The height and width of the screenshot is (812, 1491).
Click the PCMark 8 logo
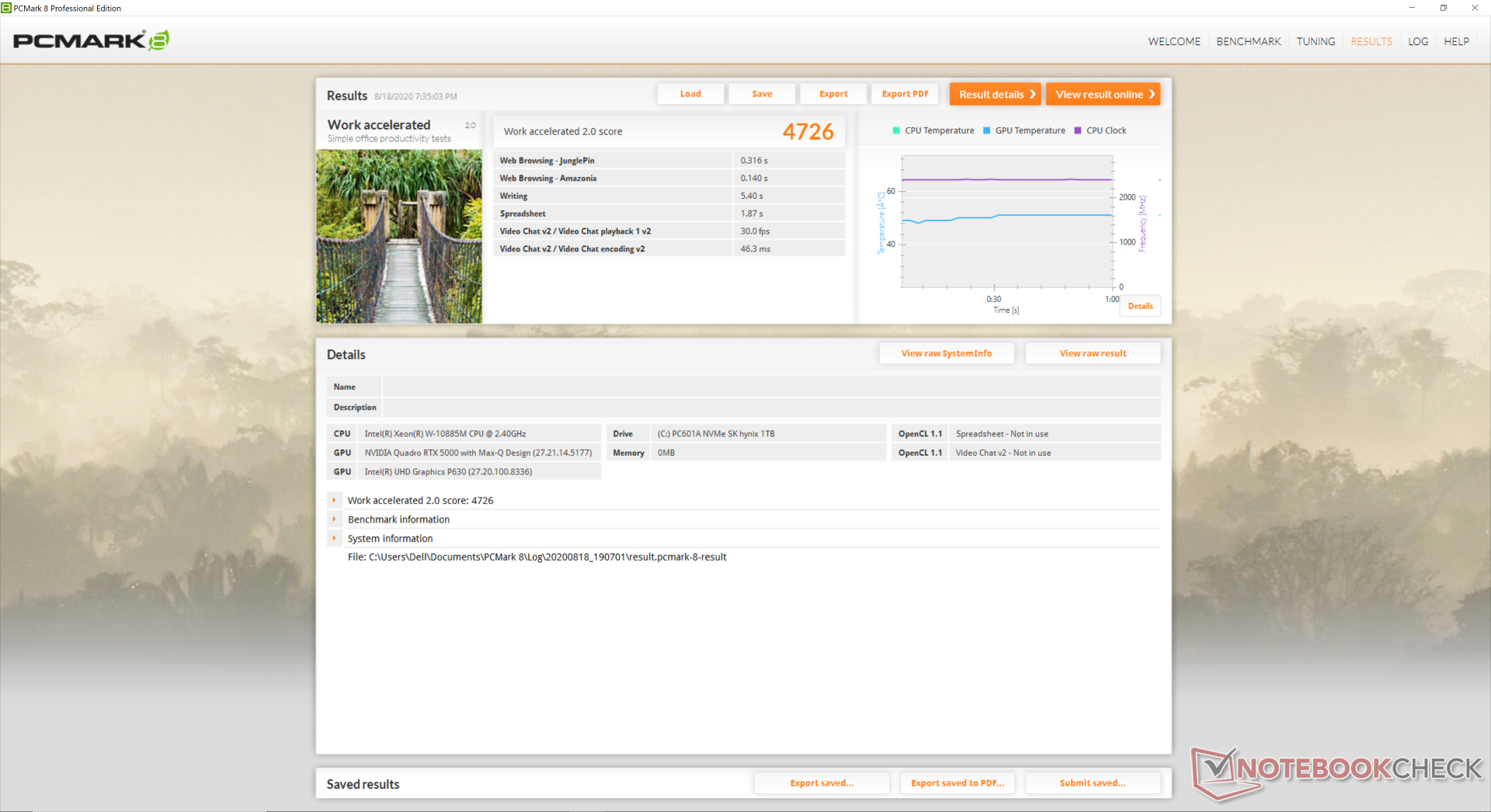click(x=92, y=40)
